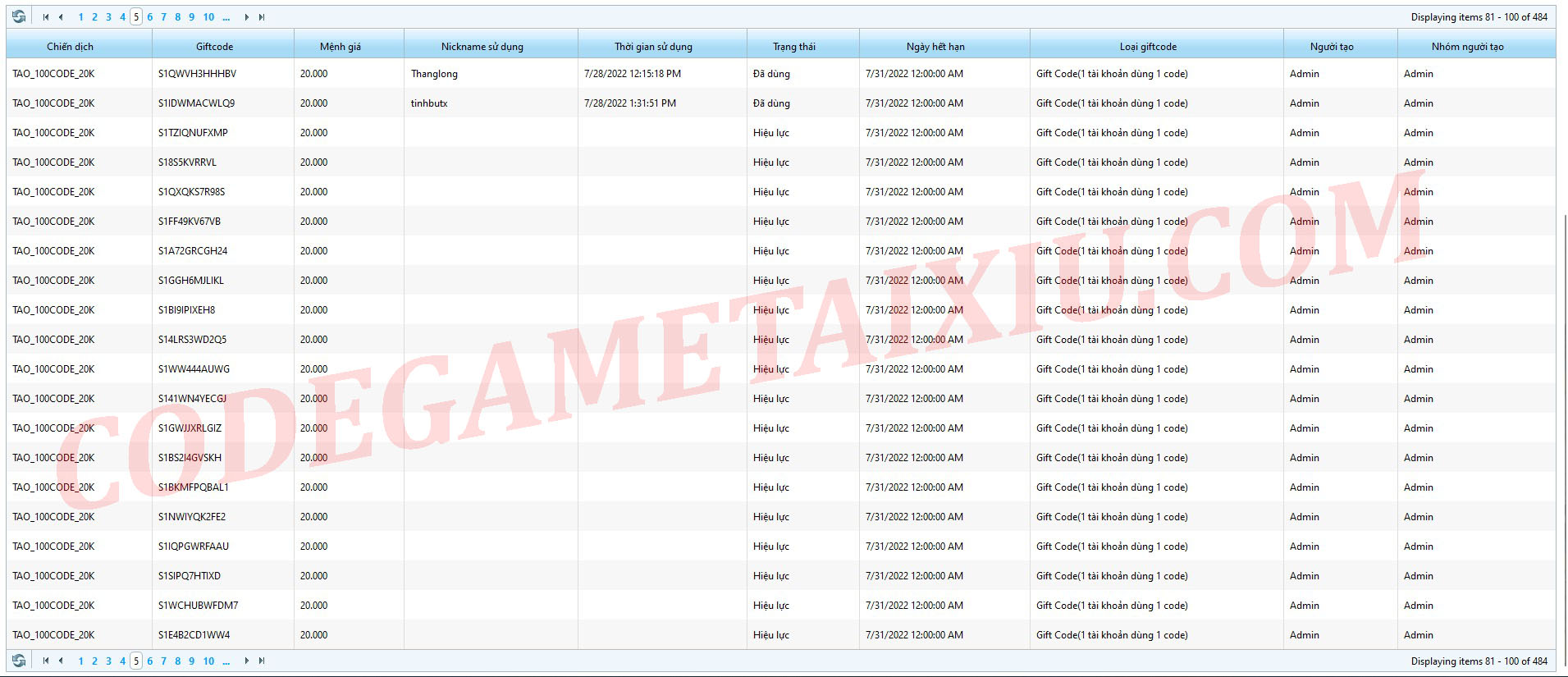Click nickname tinhbutx
1568x677 pixels.
coord(429,103)
